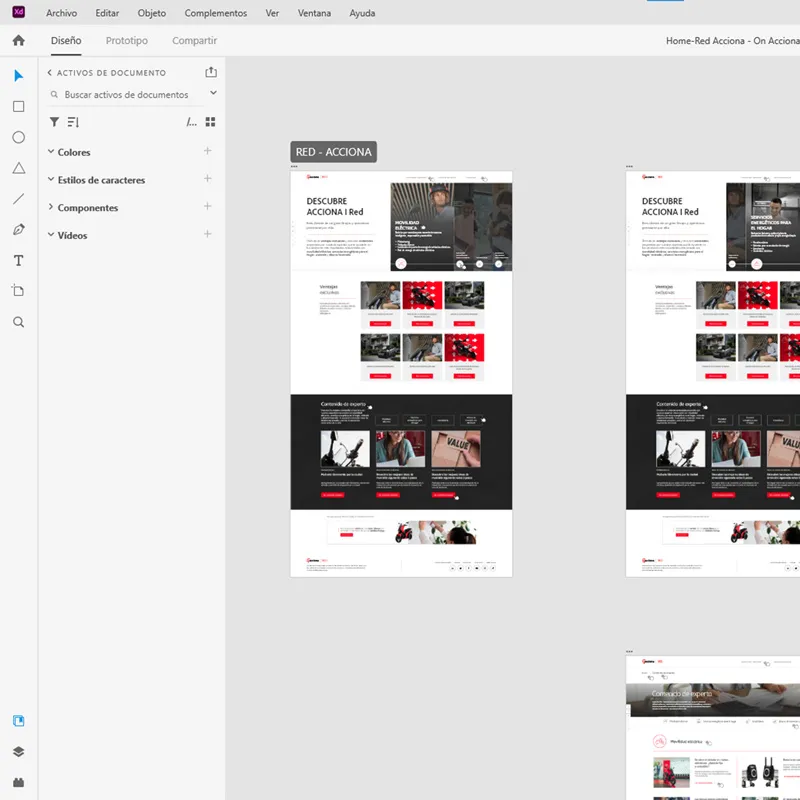Add a video asset with plus
Screen dimensions: 800x800
pyautogui.click(x=208, y=234)
